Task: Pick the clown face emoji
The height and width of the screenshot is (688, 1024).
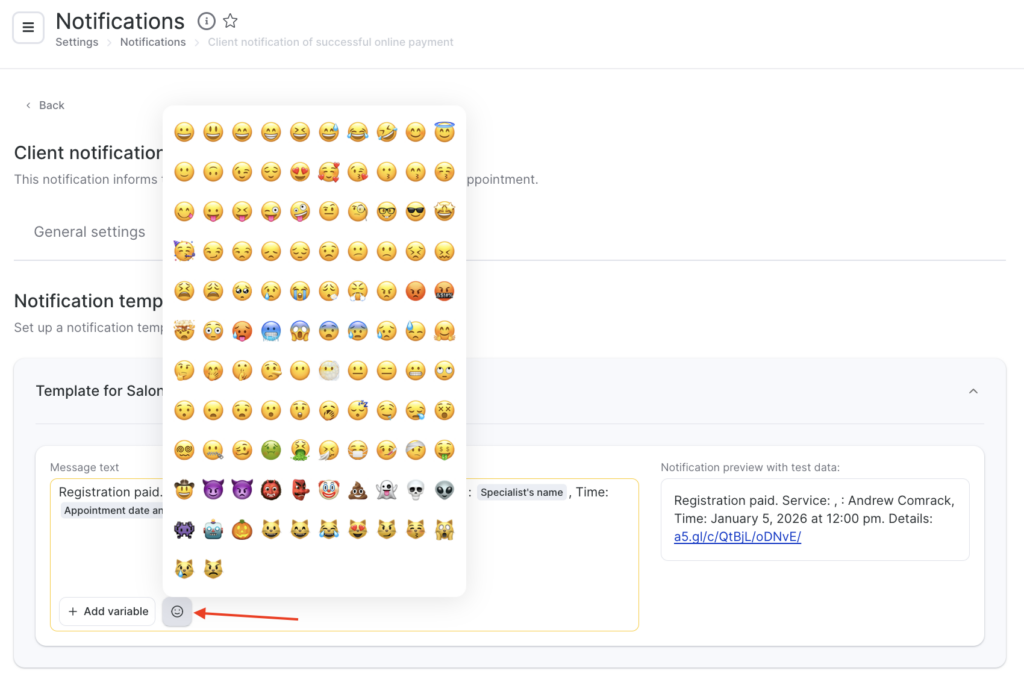Action: click(328, 491)
